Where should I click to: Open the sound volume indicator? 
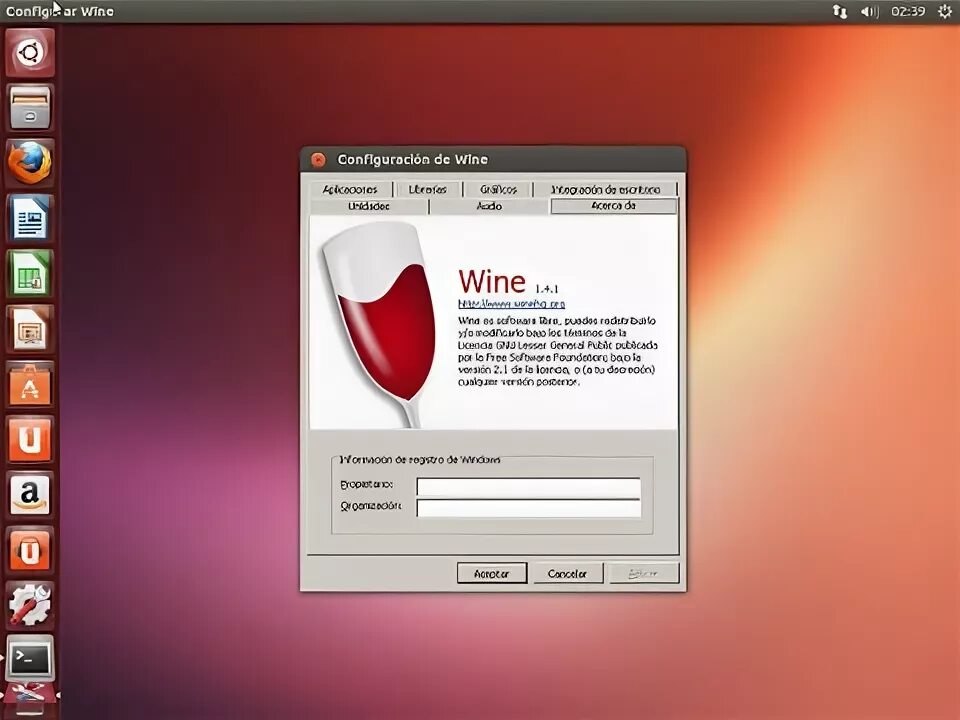[x=869, y=12]
